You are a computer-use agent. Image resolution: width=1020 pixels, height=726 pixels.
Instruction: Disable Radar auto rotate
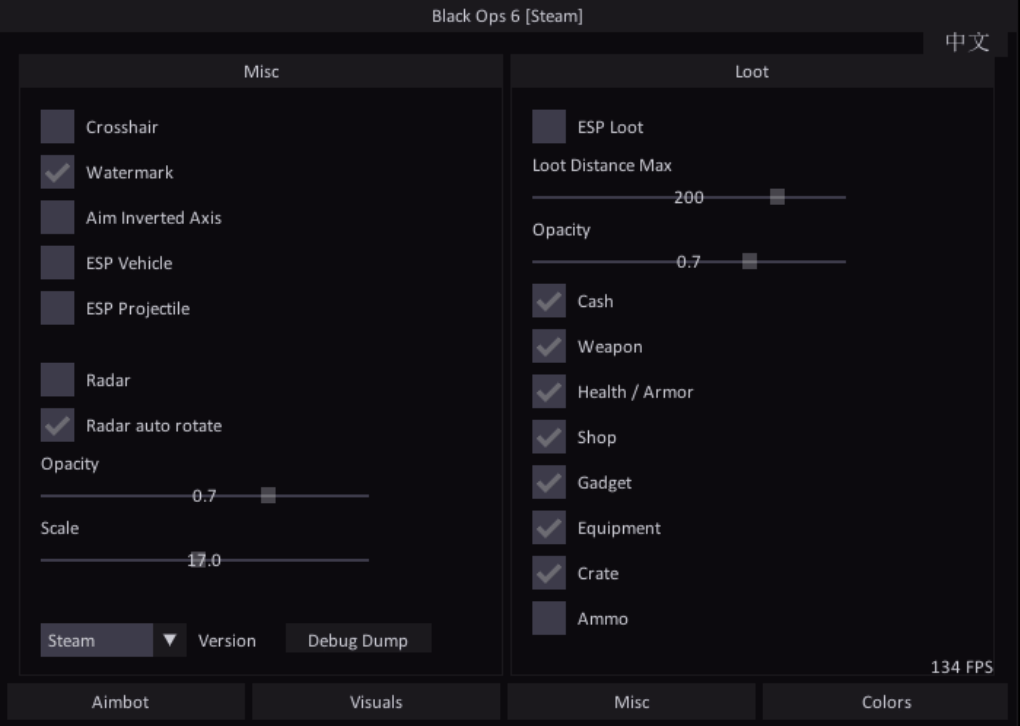[58, 425]
